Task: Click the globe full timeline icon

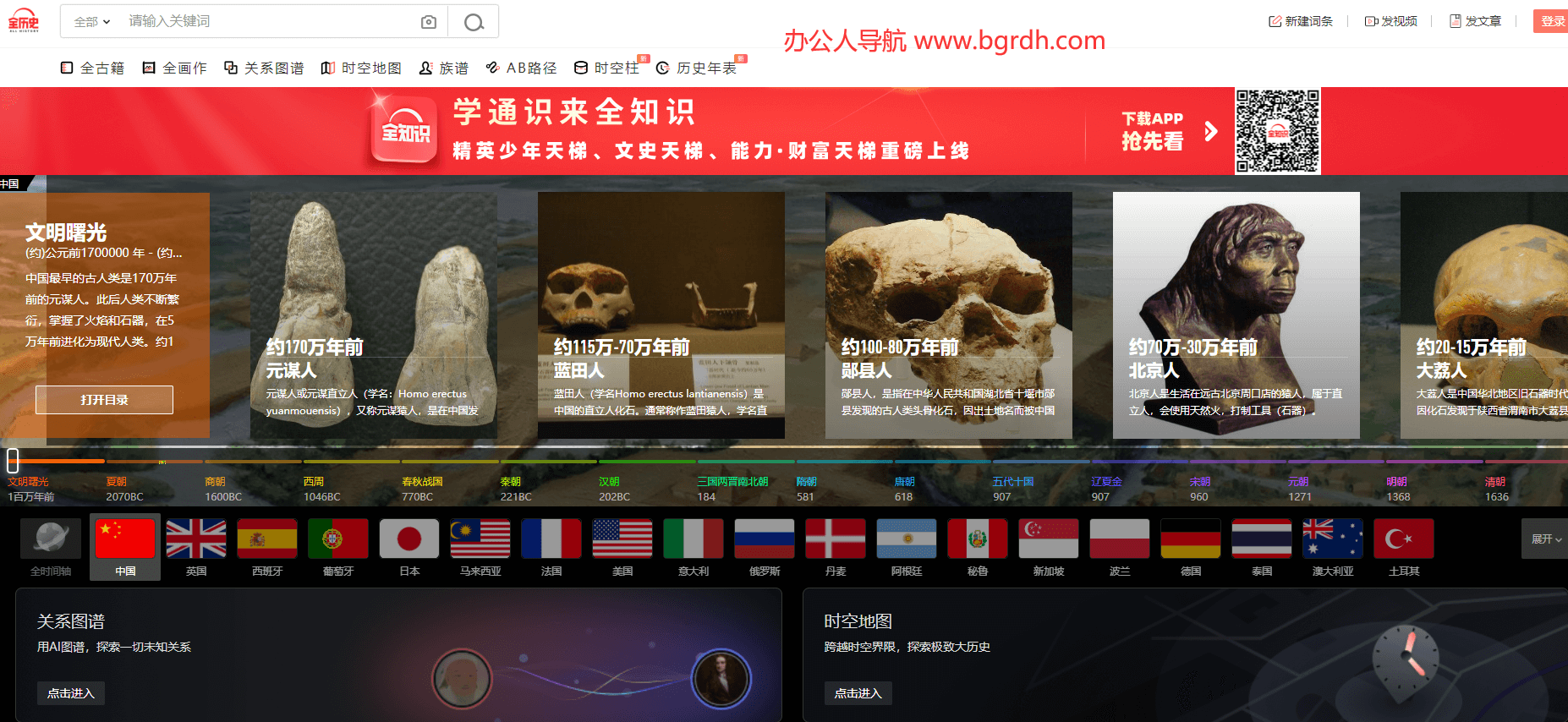Action: (x=51, y=539)
